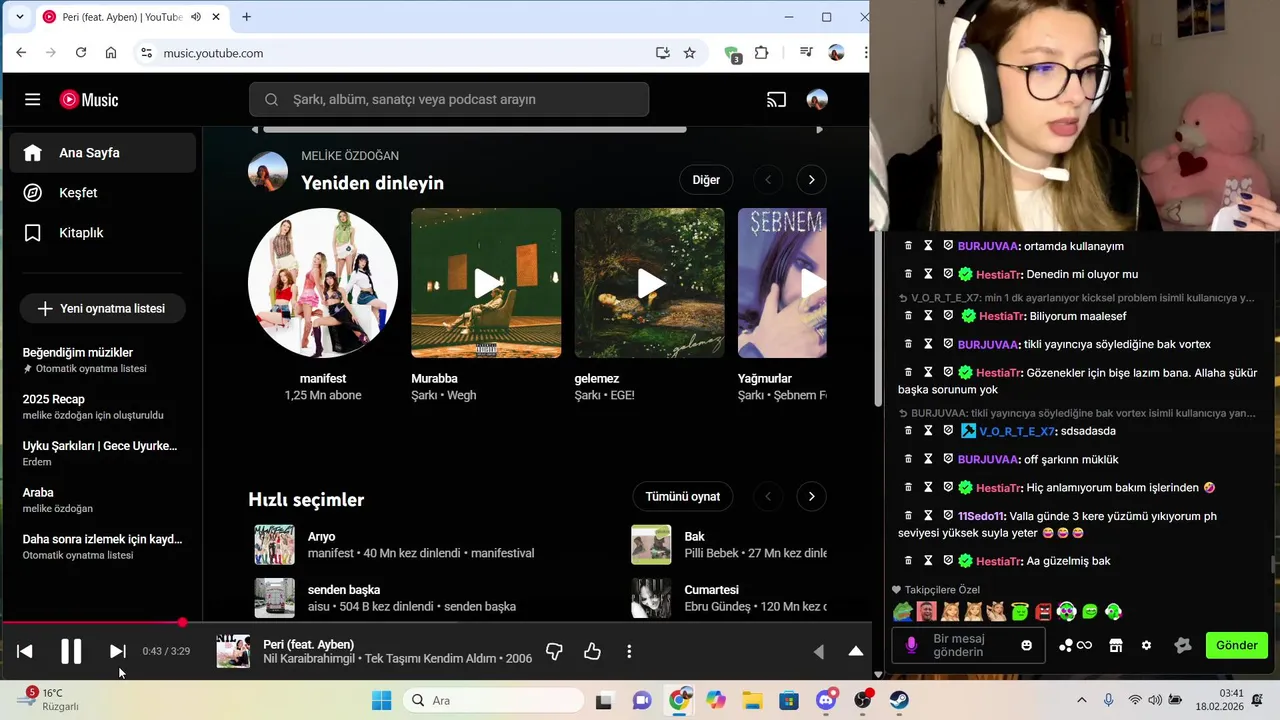Like the song Peri
This screenshot has width=1280, height=720.
592,651
